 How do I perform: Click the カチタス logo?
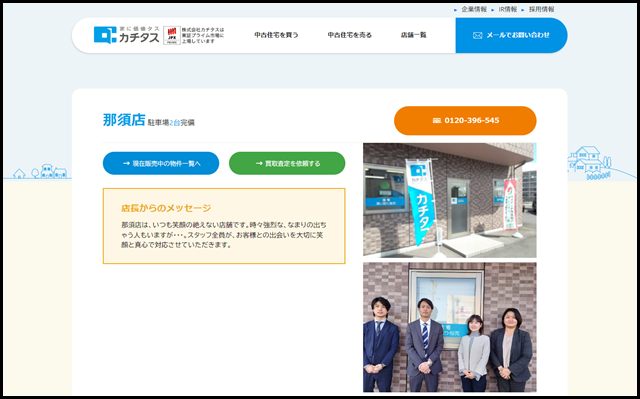127,35
